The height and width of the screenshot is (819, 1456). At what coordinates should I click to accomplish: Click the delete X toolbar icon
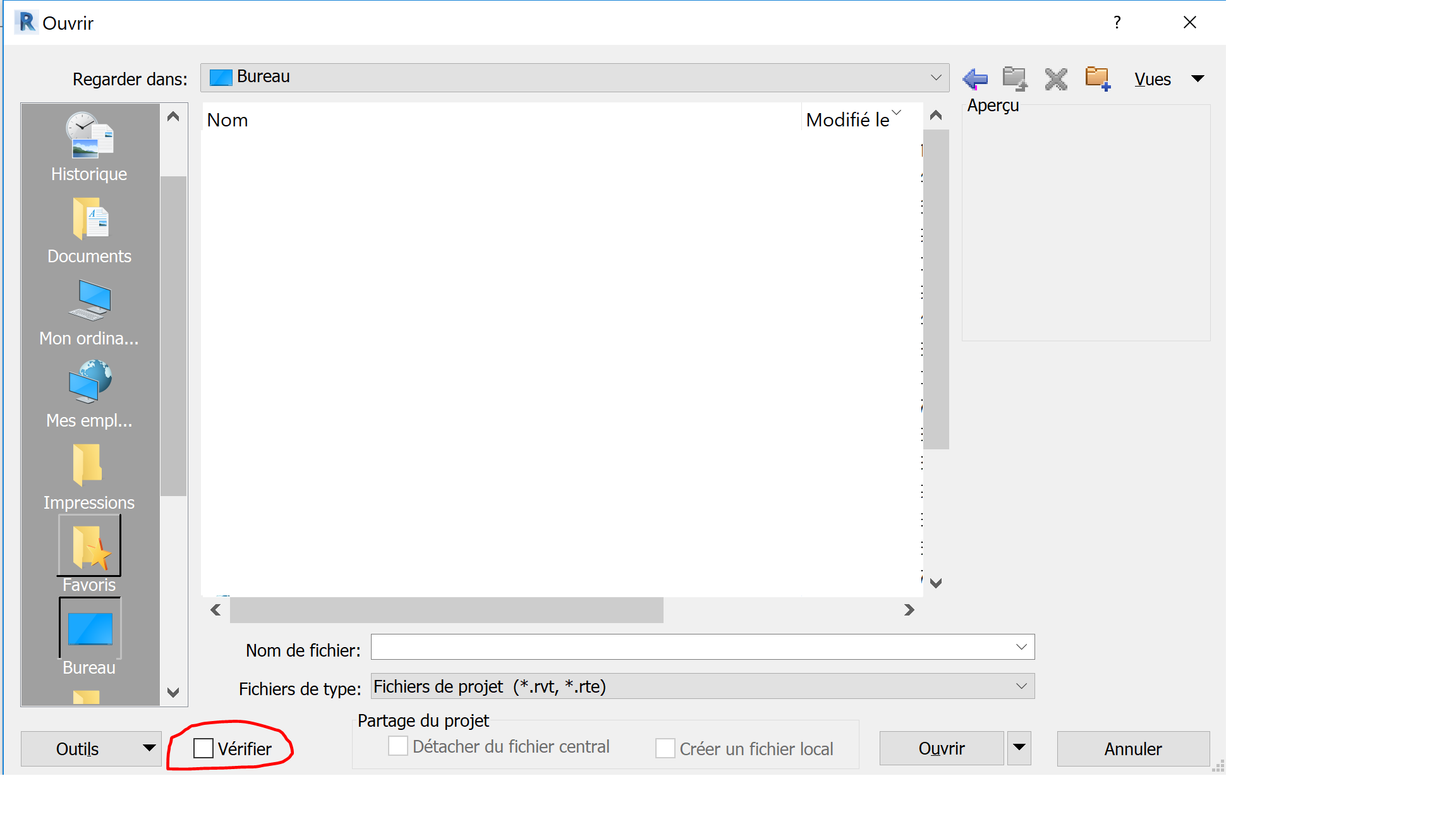pos(1055,79)
